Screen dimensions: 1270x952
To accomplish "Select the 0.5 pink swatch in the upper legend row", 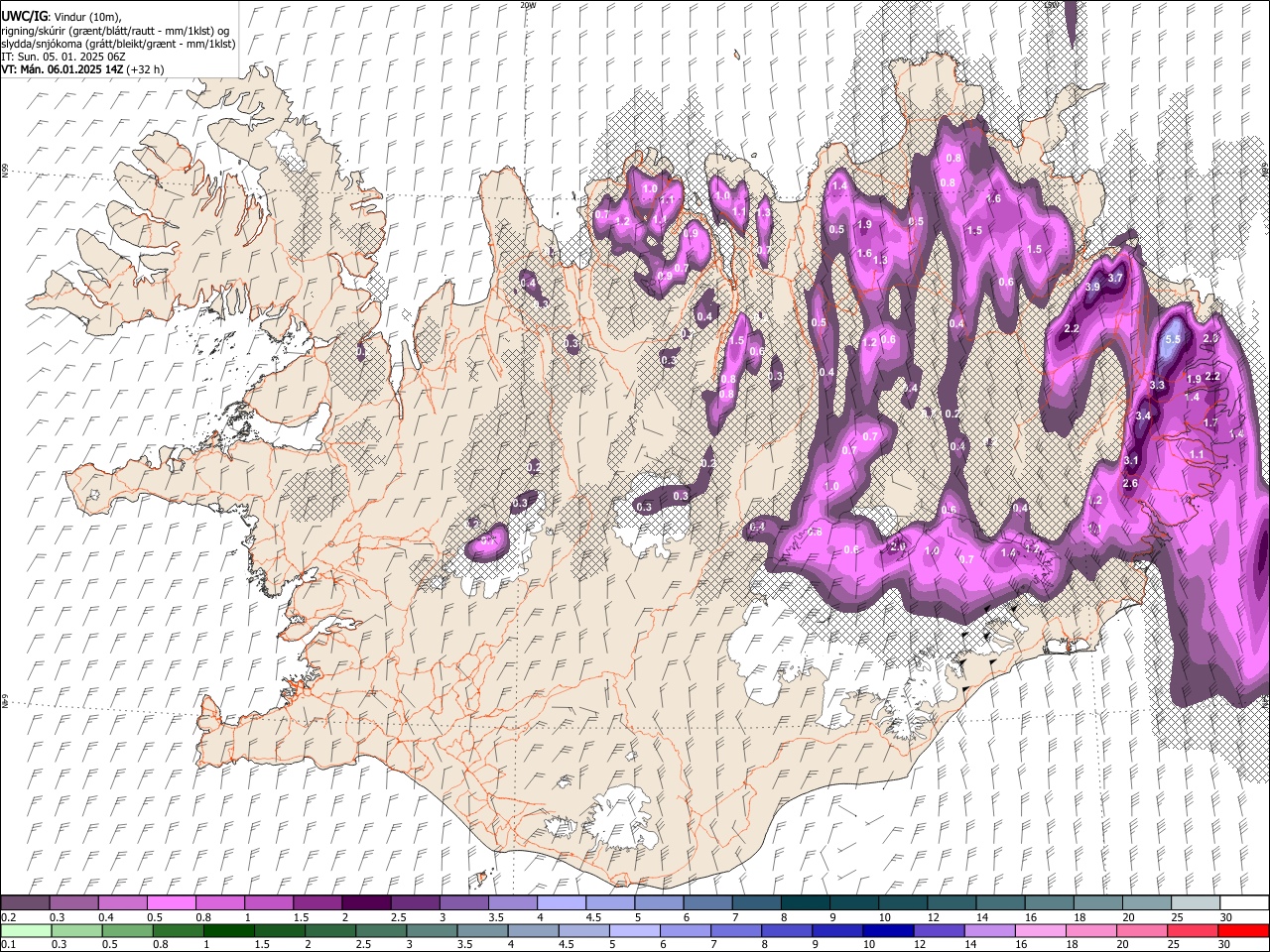I will click(171, 903).
